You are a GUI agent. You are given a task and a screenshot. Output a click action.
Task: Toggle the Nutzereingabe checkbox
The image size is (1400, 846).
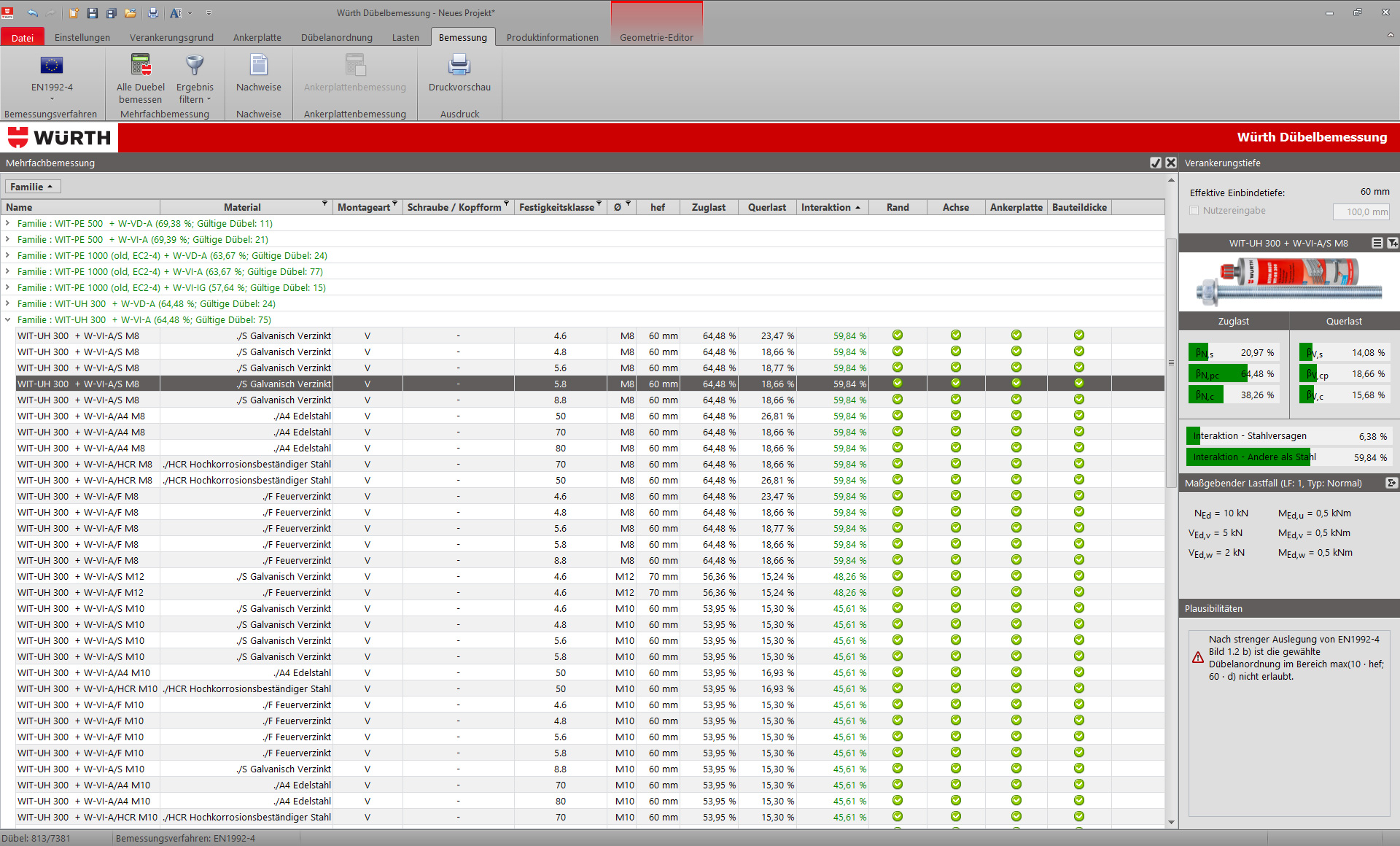point(1194,211)
